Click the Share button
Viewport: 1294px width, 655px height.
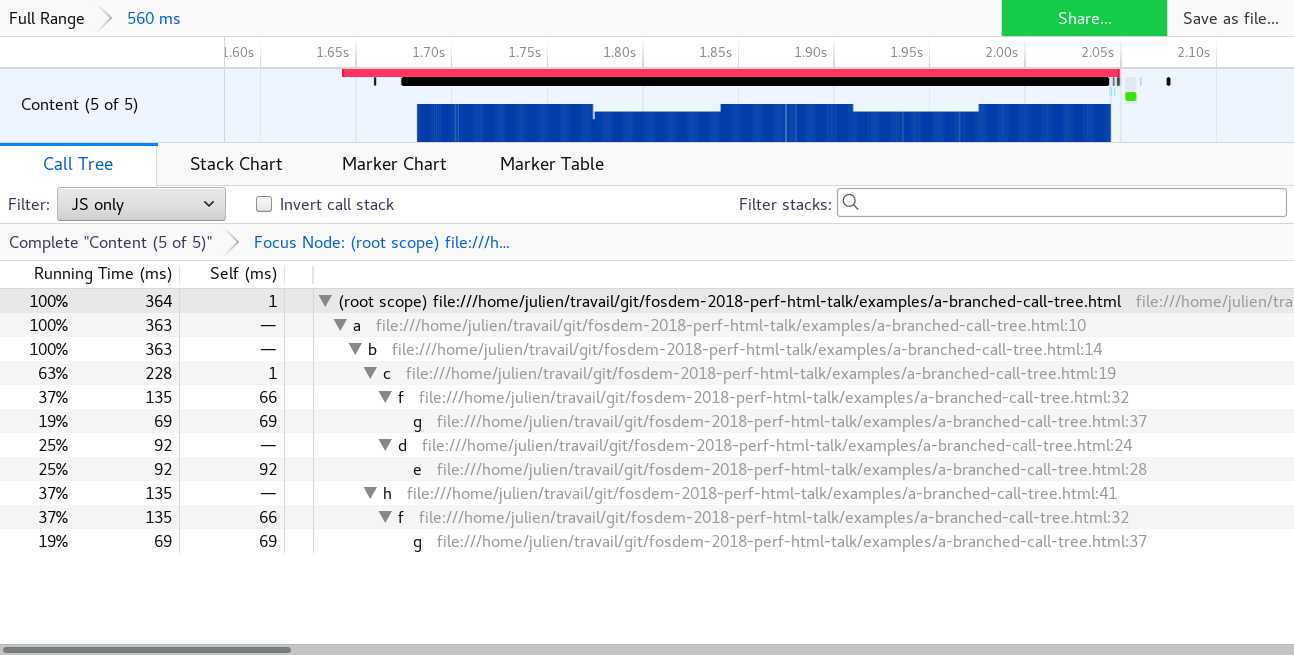1084,18
